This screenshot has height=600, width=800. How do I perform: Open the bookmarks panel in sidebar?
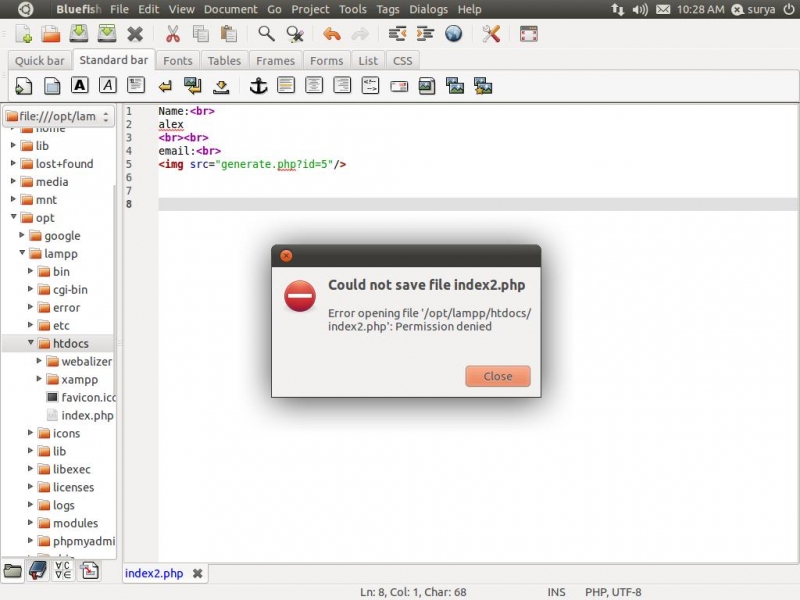coord(38,571)
